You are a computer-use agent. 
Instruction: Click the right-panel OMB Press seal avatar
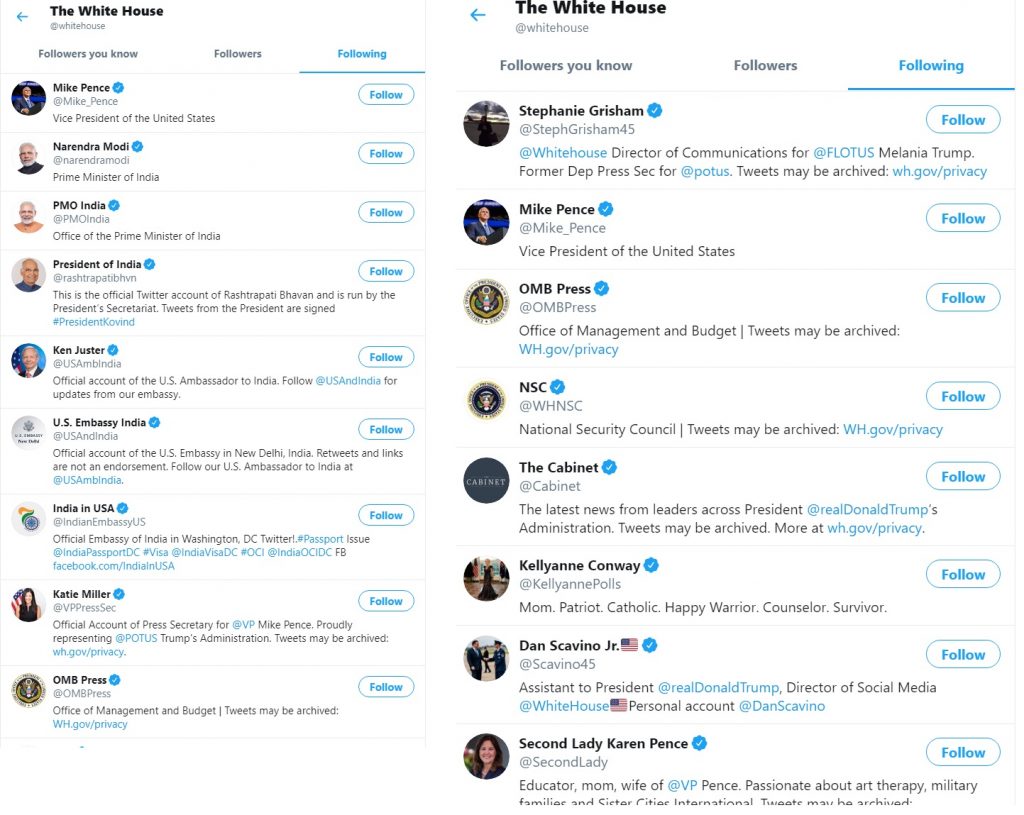pos(486,302)
